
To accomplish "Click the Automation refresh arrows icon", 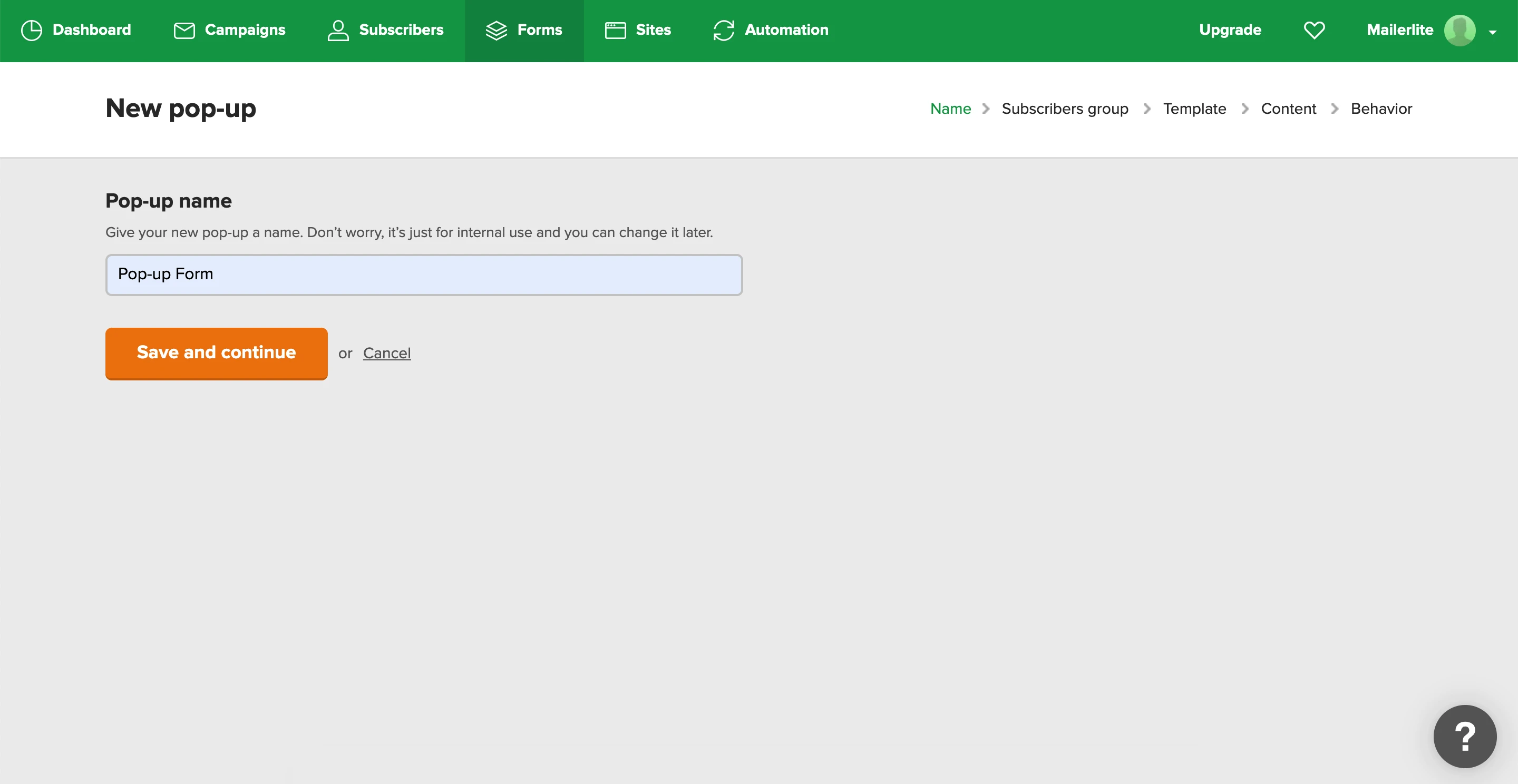I will point(723,30).
